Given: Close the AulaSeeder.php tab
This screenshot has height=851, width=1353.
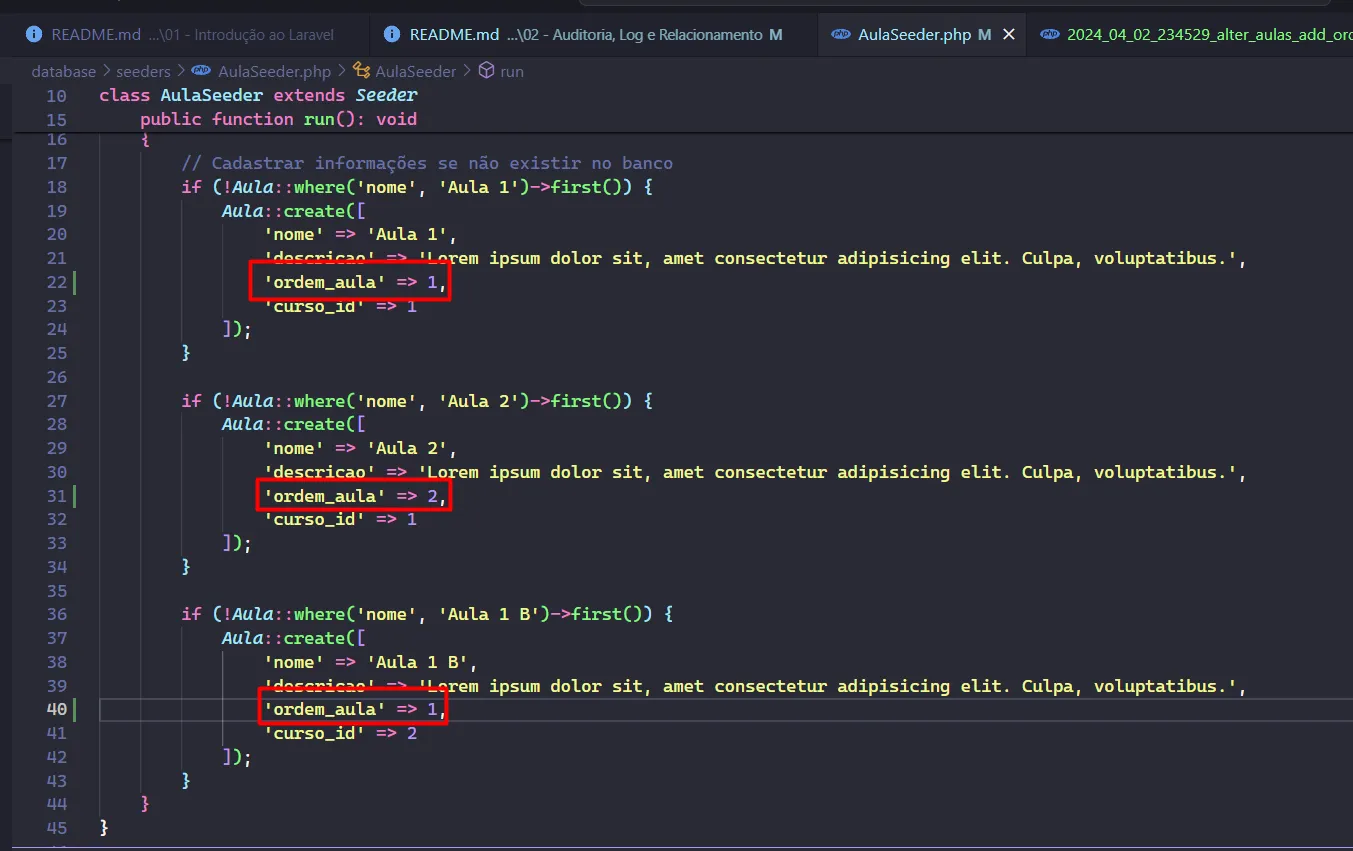Looking at the screenshot, I should pos(1009,34).
